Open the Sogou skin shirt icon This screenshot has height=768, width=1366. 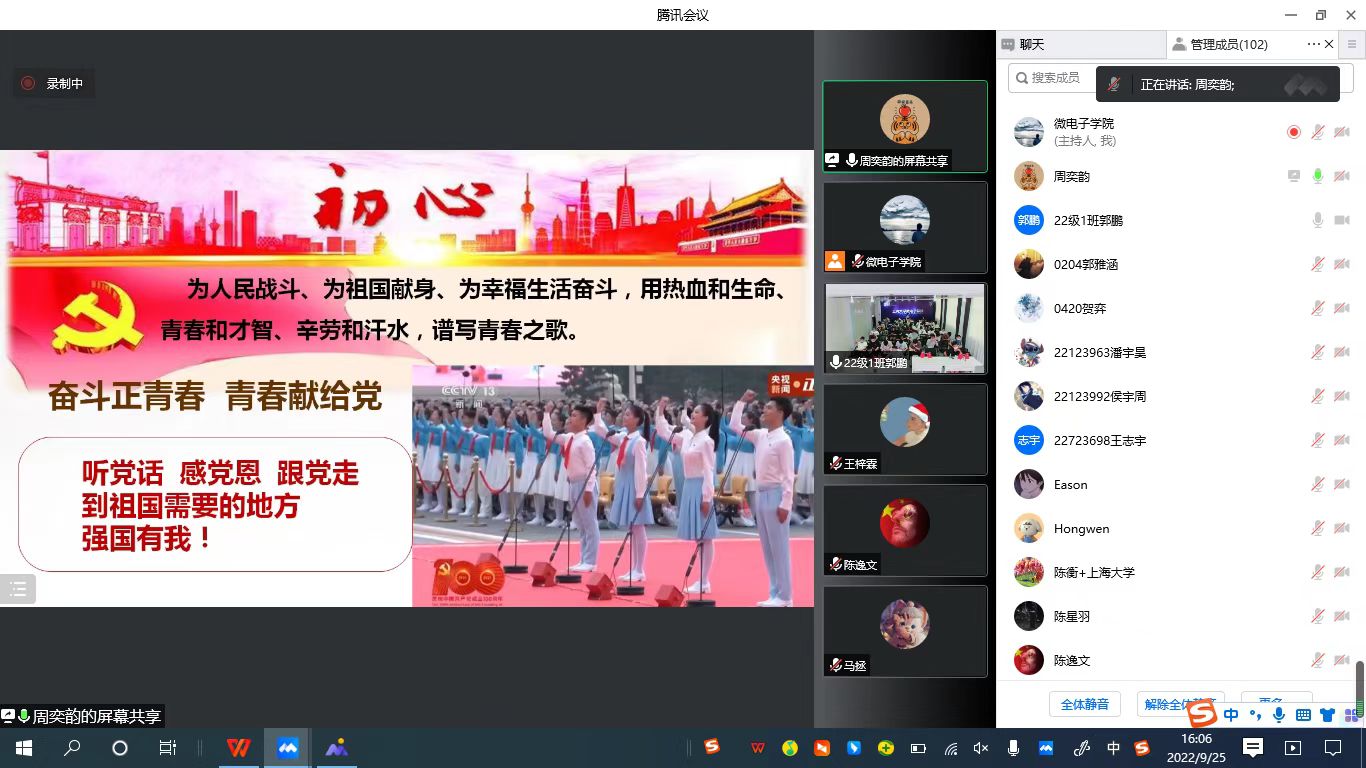[x=1327, y=715]
